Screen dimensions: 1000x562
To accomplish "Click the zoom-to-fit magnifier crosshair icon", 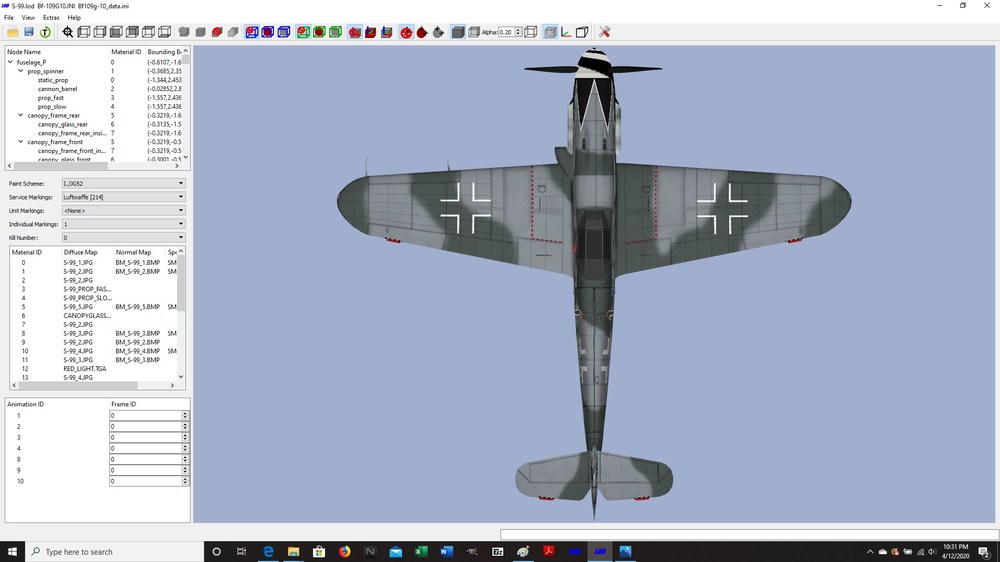I will [x=68, y=32].
